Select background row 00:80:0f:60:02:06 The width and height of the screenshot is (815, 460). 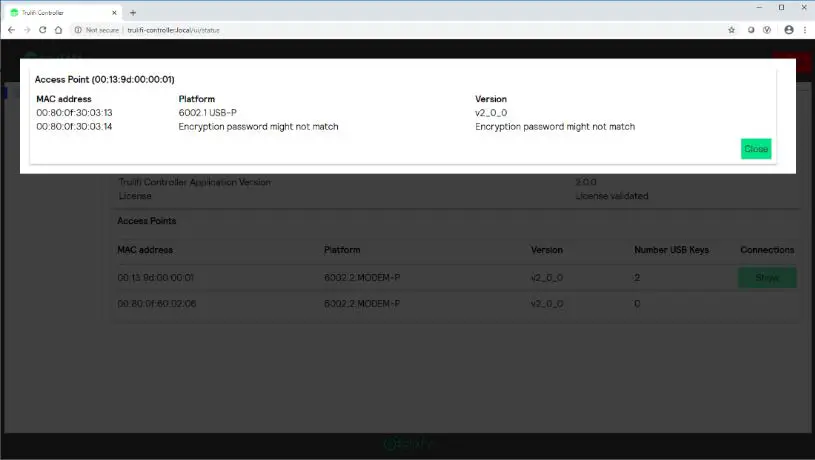coord(455,304)
